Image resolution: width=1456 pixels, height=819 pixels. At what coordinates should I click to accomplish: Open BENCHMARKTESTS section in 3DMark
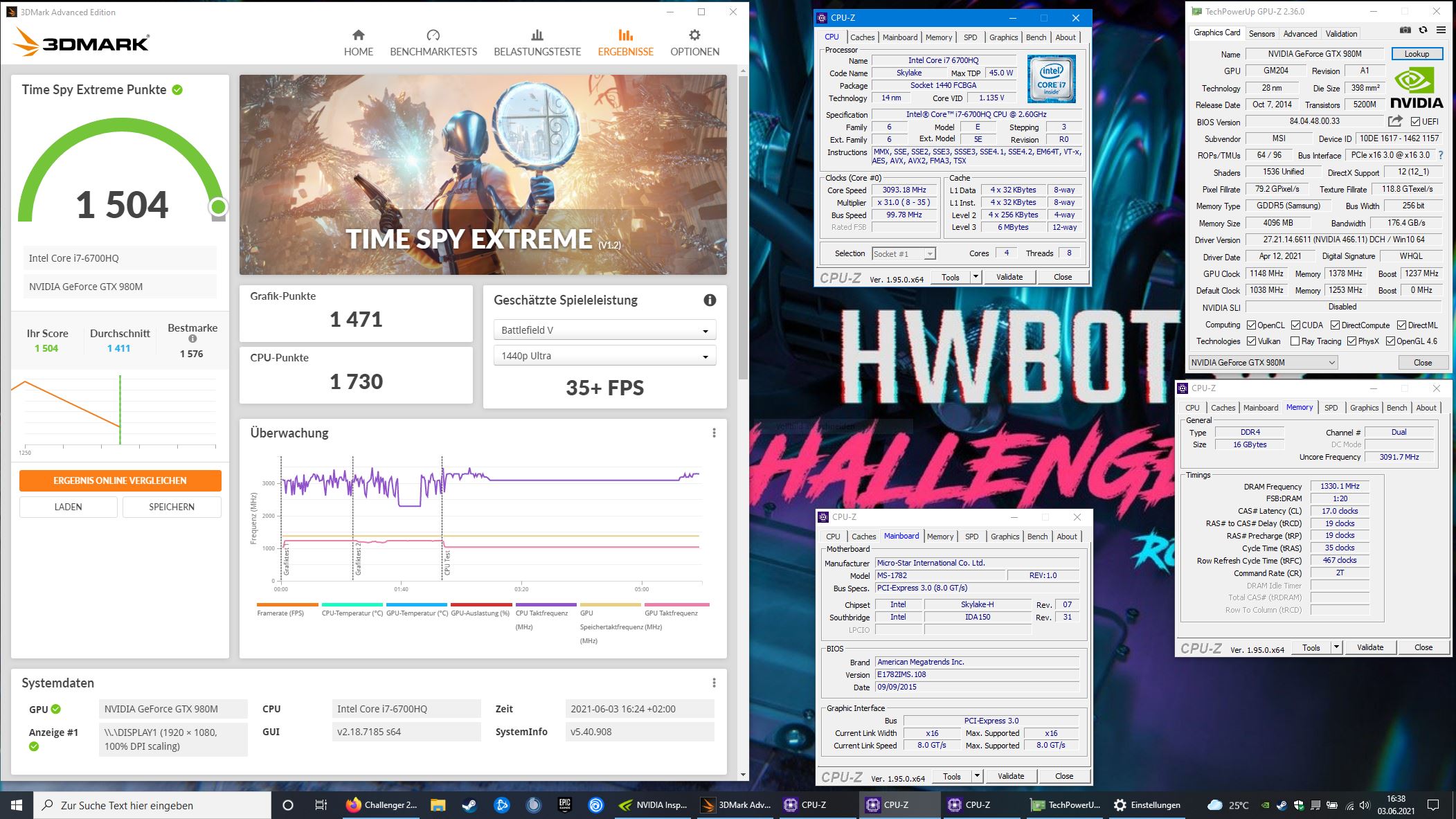click(x=433, y=43)
